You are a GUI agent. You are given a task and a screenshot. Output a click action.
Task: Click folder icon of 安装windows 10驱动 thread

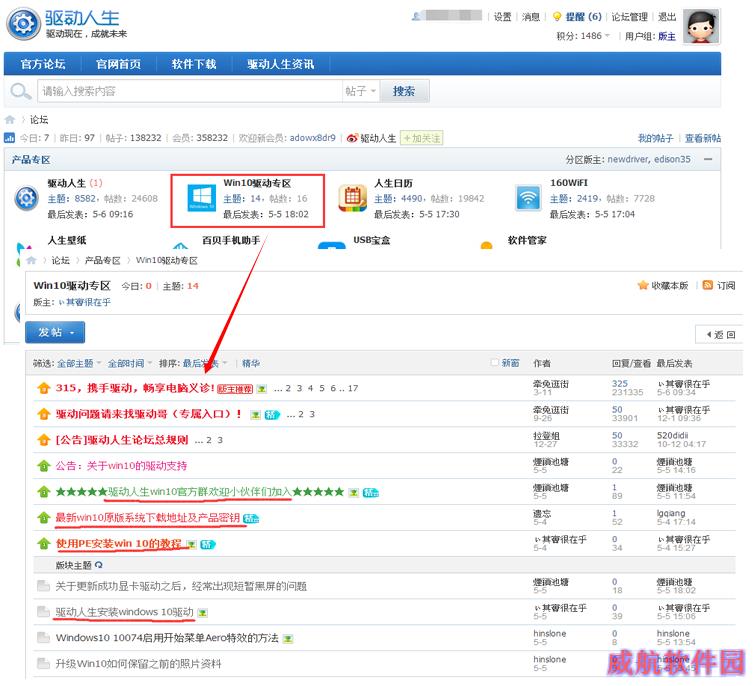pos(43,612)
